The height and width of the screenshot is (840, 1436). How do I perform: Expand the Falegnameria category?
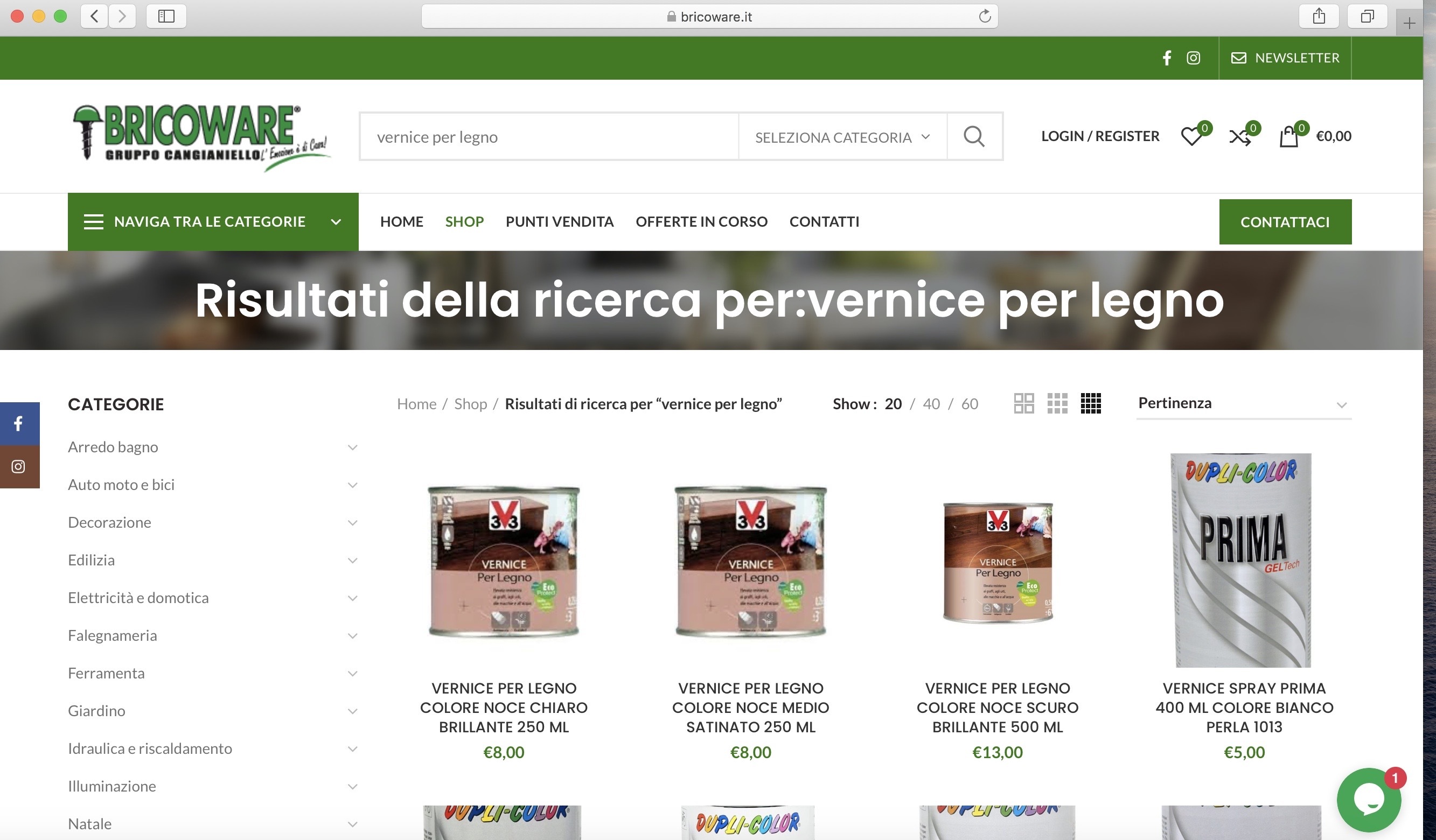click(x=352, y=636)
